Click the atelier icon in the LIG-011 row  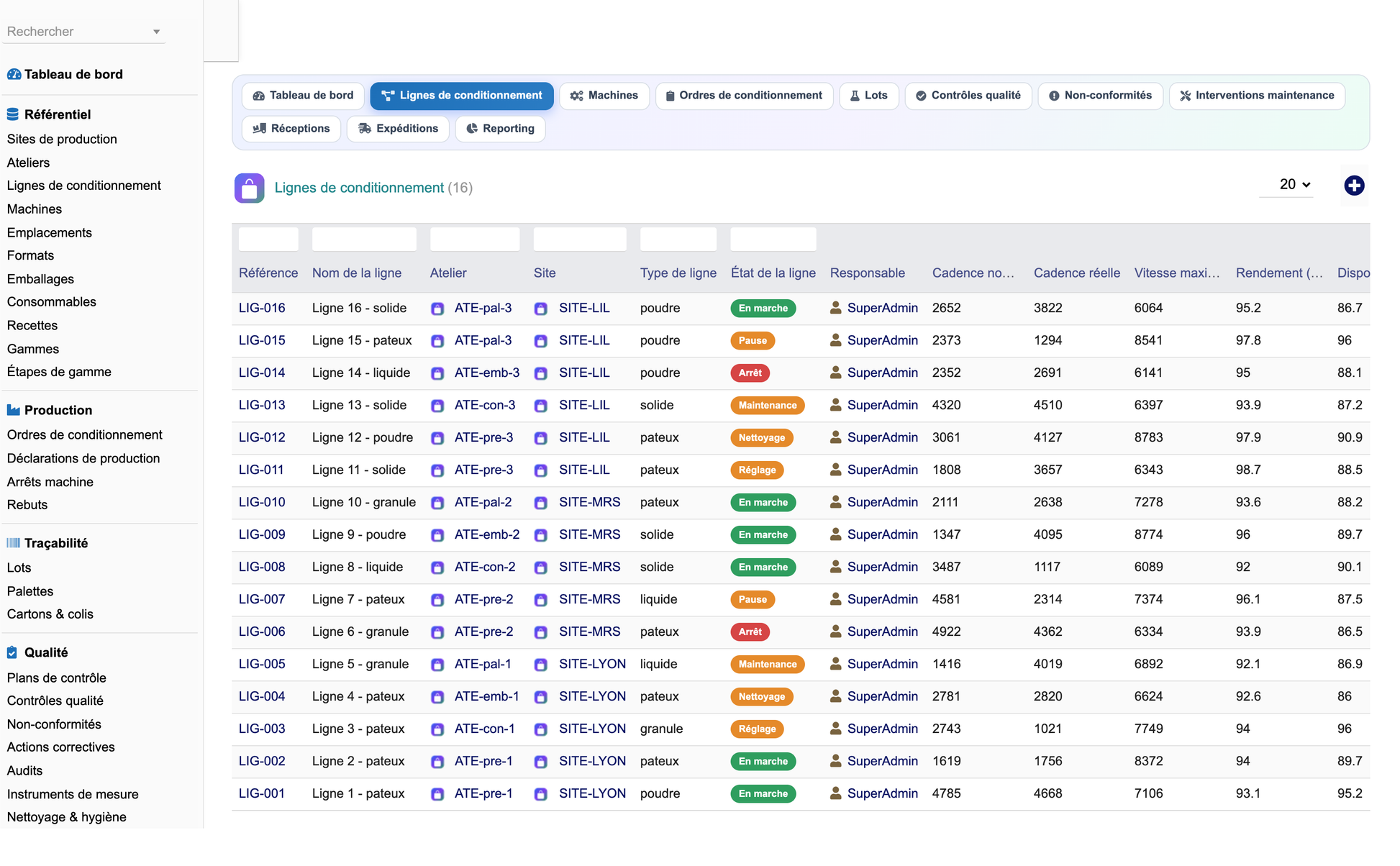(x=437, y=470)
